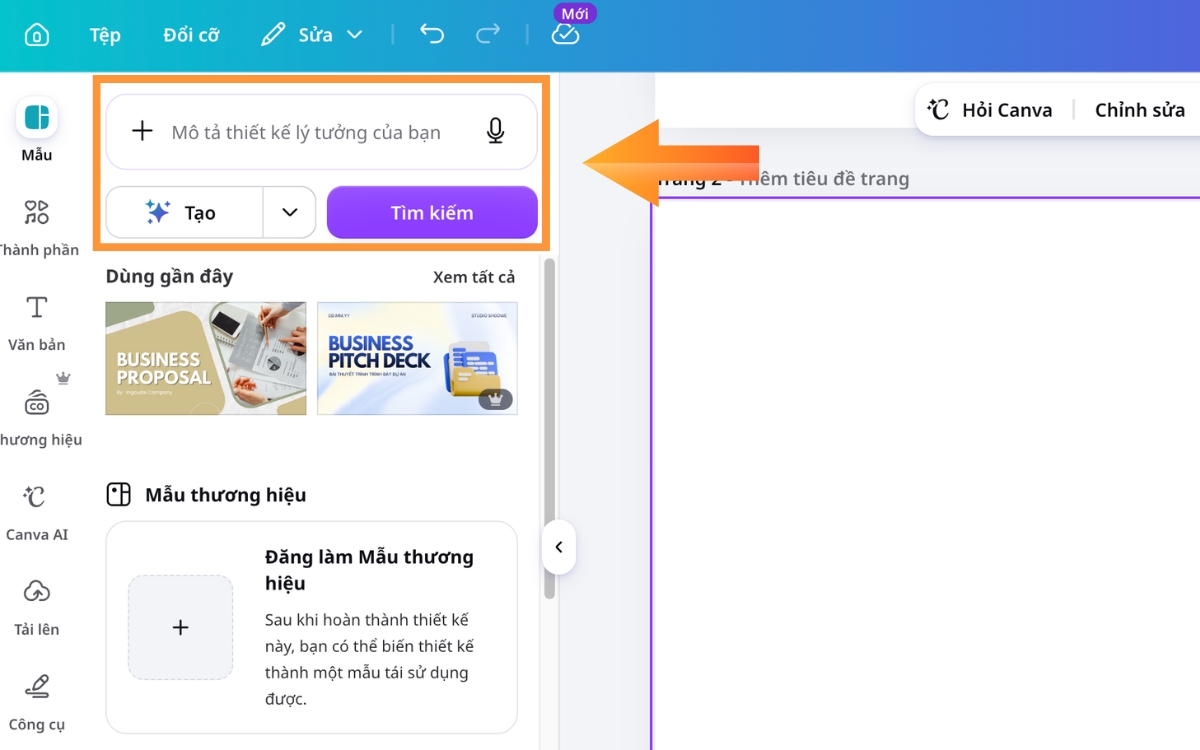1200x750 pixels.
Task: Select the Mẫu templates sidebar tab
Action: (x=36, y=130)
